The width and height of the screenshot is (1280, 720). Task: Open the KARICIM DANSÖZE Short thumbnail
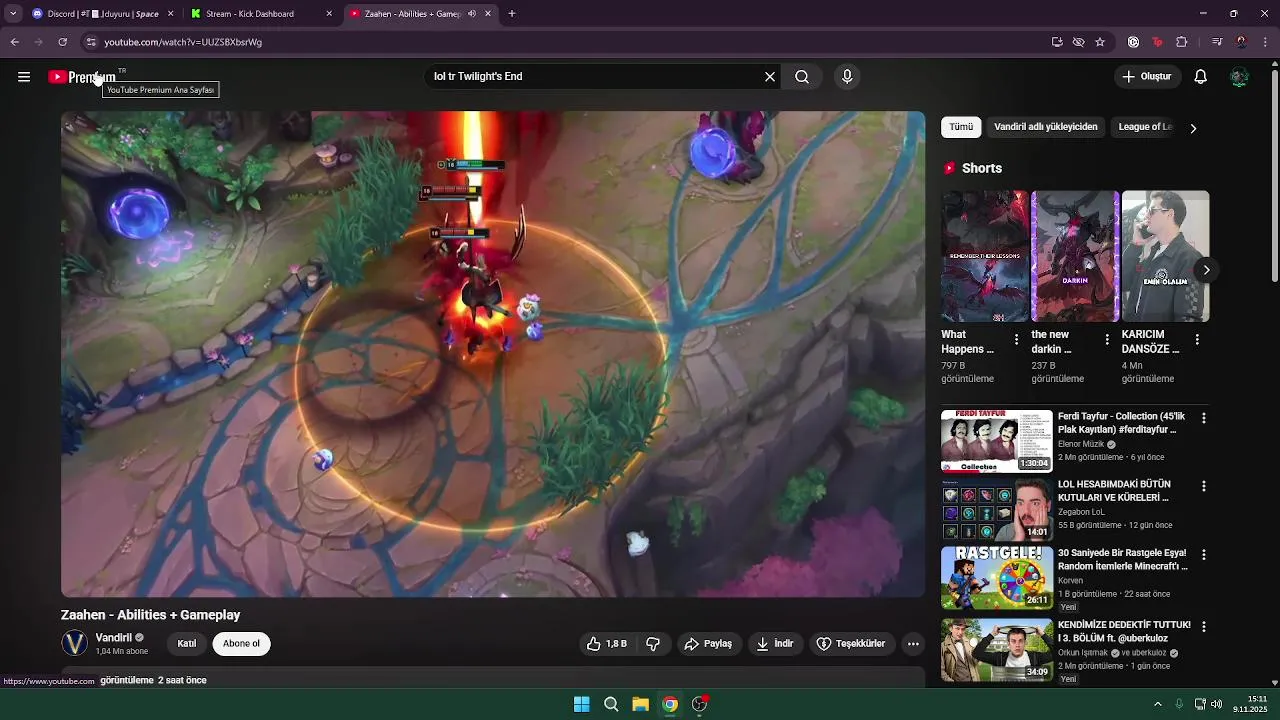(x=1165, y=256)
